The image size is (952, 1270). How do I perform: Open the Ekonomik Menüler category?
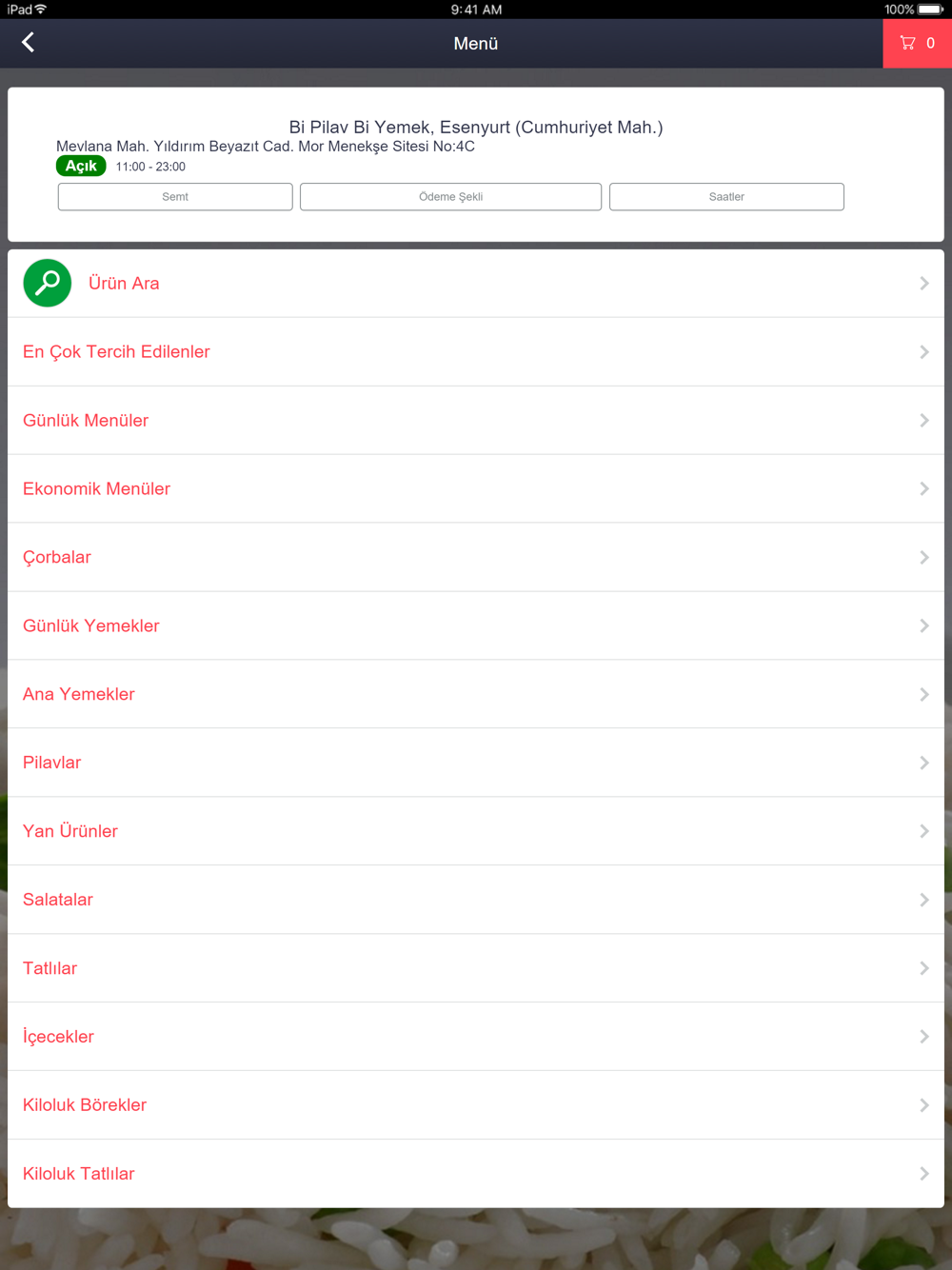[476, 489]
